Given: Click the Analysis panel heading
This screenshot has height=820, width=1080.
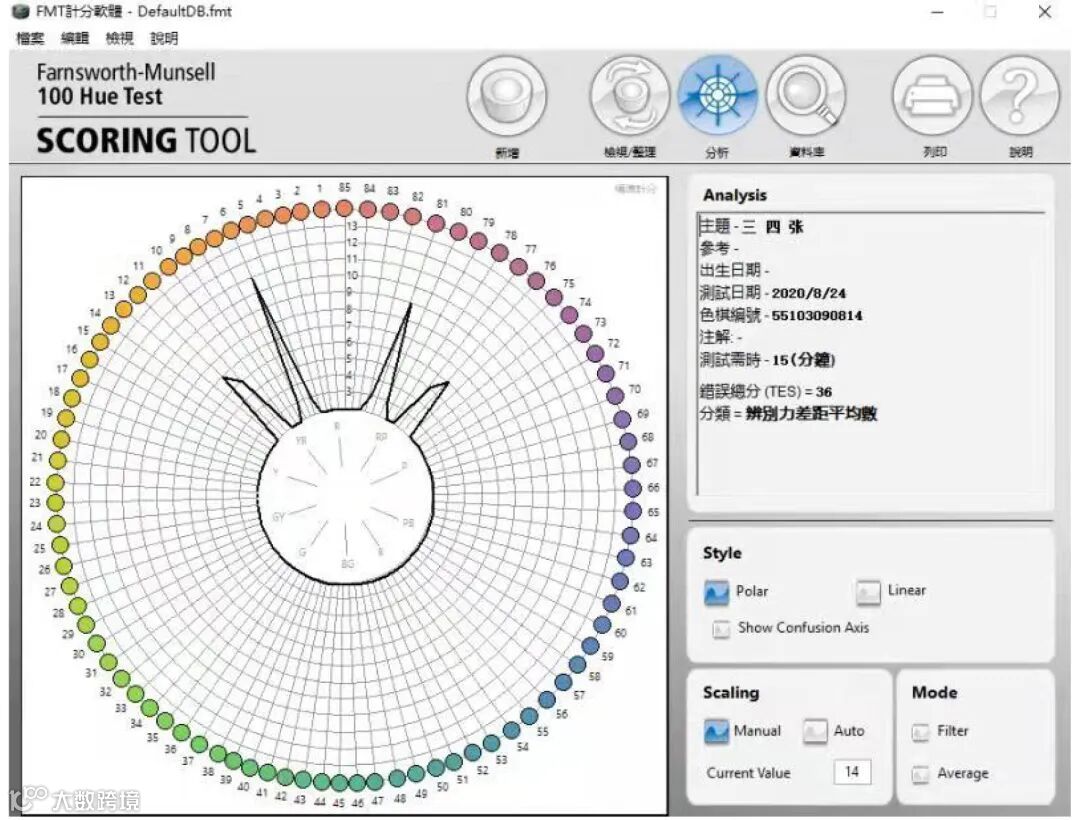Looking at the screenshot, I should 734,196.
